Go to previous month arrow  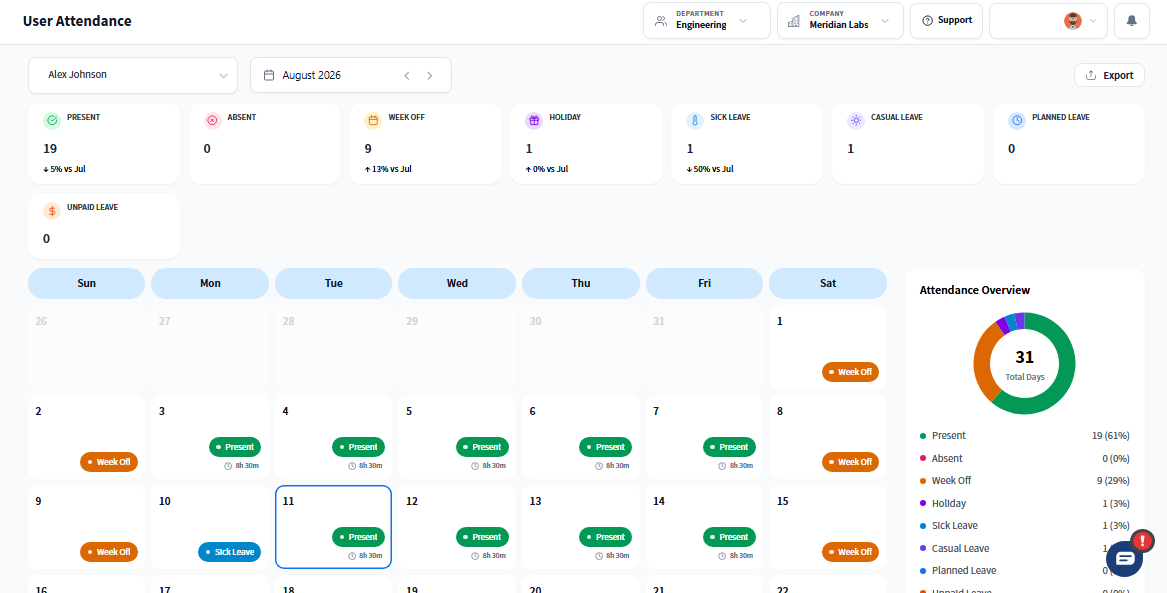407,75
